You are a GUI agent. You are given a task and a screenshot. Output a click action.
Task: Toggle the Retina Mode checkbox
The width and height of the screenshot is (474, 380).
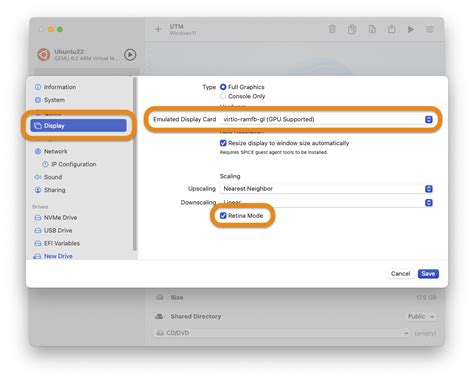pyautogui.click(x=223, y=216)
